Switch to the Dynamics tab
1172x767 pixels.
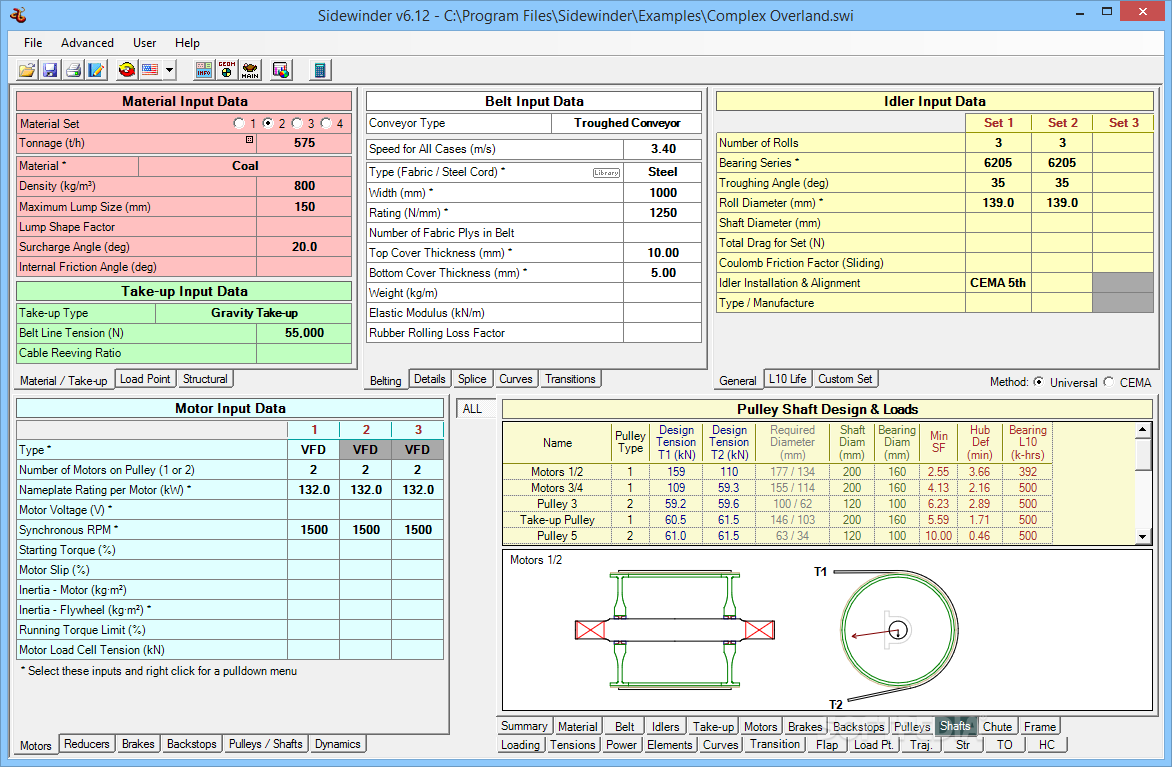tap(338, 744)
